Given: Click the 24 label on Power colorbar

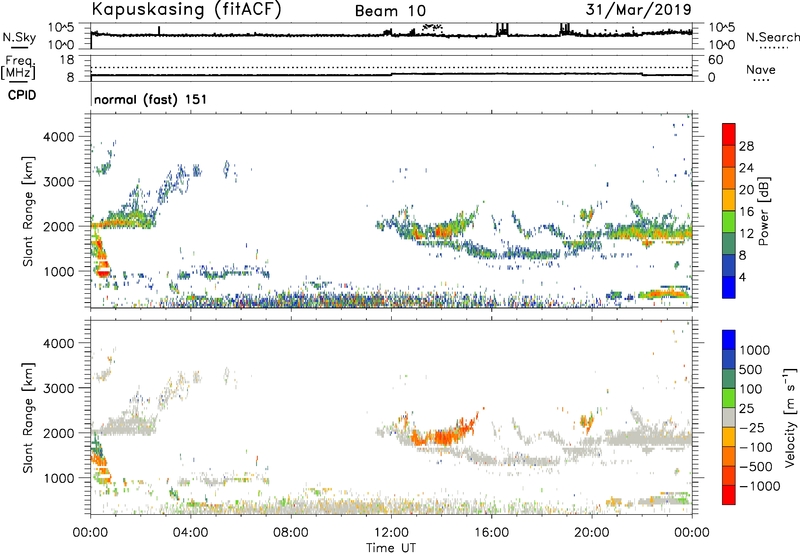Looking at the screenshot, I should coord(746,168).
